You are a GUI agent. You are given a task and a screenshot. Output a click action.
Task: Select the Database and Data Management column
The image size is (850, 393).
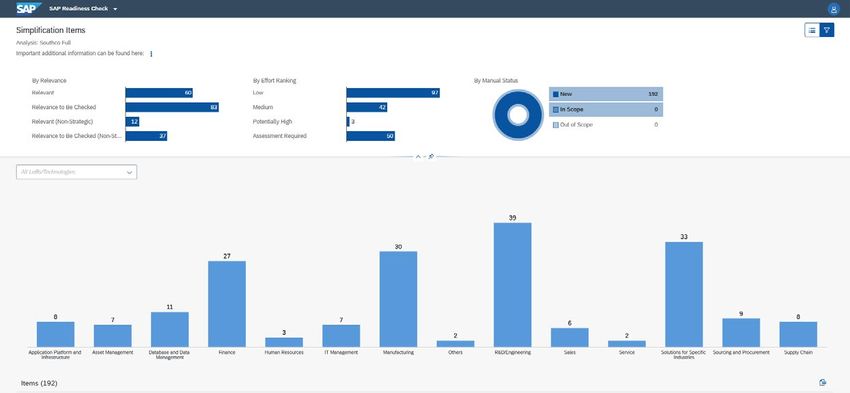click(x=170, y=330)
